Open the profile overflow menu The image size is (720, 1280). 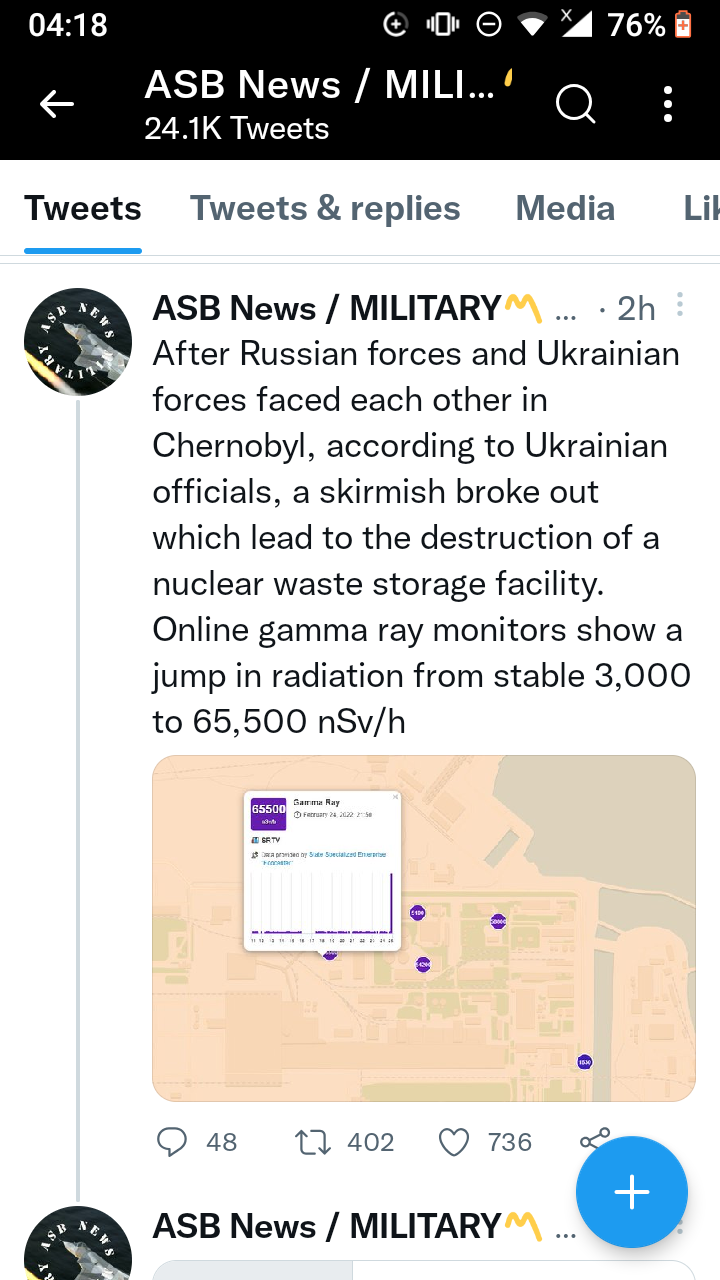click(x=667, y=104)
